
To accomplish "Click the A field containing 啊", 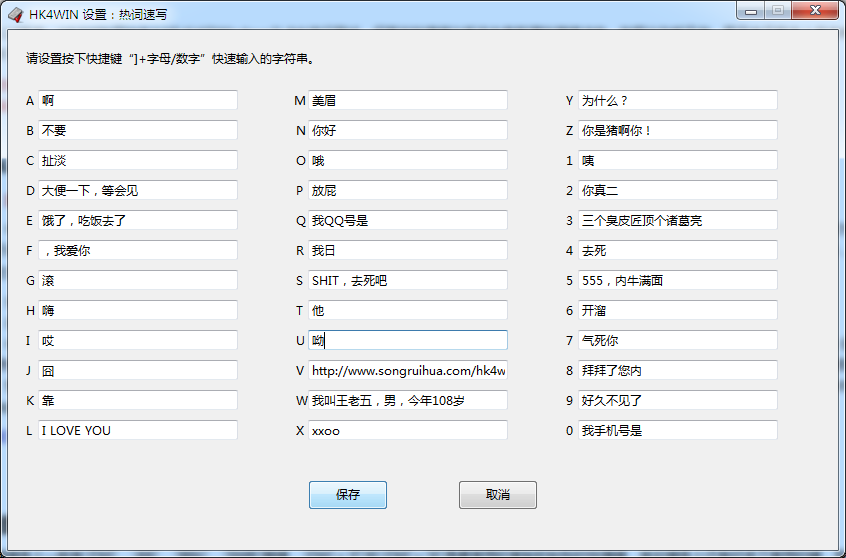I will pos(138,100).
